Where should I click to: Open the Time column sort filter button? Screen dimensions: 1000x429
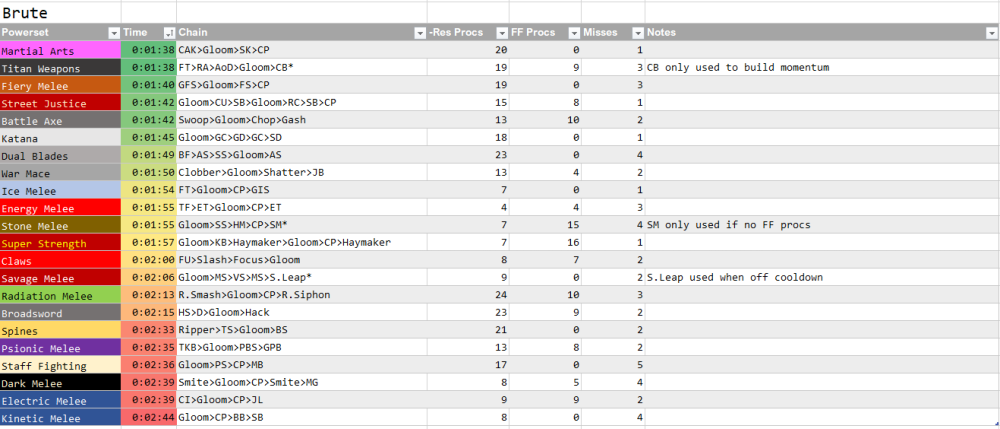pos(169,33)
